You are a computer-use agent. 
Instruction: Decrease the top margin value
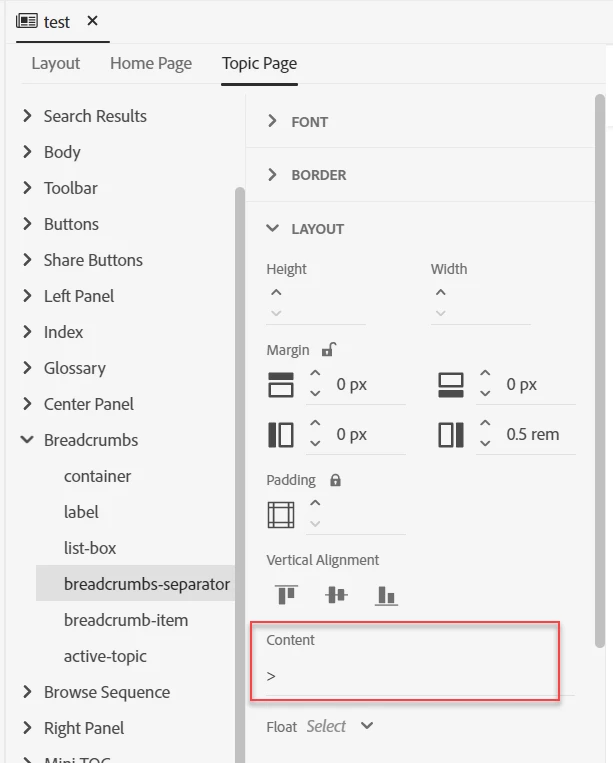(x=315, y=393)
